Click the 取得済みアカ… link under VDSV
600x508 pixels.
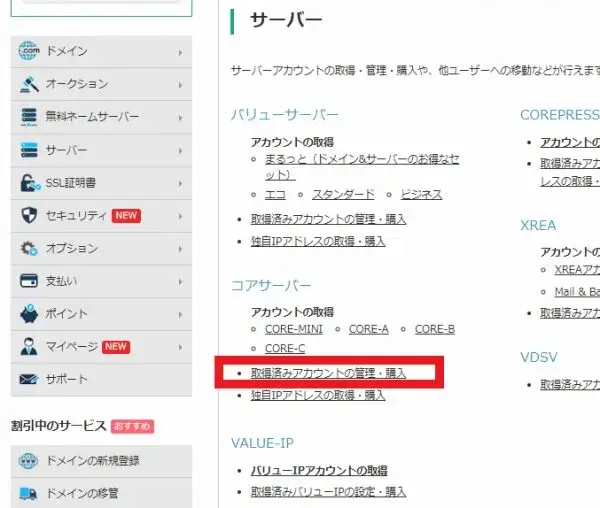click(570, 385)
